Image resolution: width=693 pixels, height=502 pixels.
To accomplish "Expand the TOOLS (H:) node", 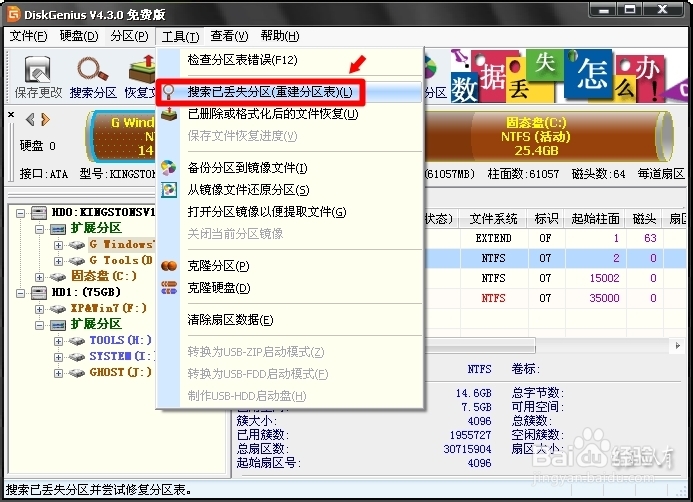I will coord(58,341).
